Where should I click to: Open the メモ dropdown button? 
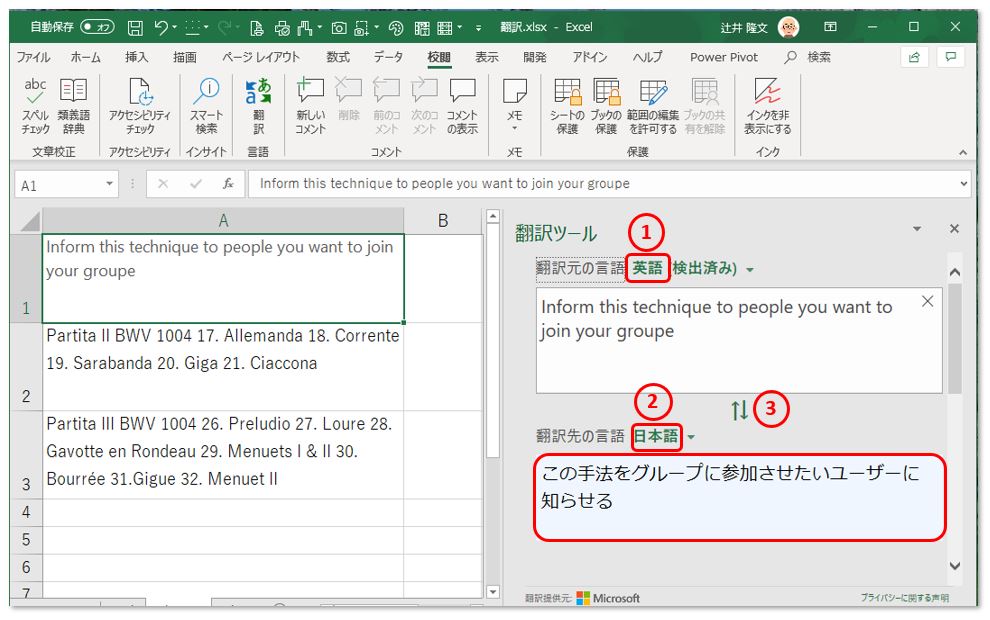pos(515,106)
